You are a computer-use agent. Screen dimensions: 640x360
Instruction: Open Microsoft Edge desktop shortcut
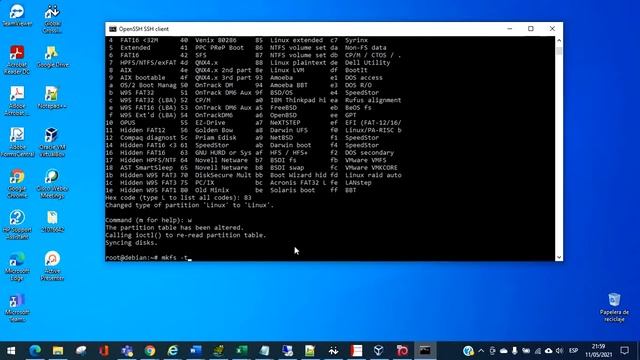17,266
